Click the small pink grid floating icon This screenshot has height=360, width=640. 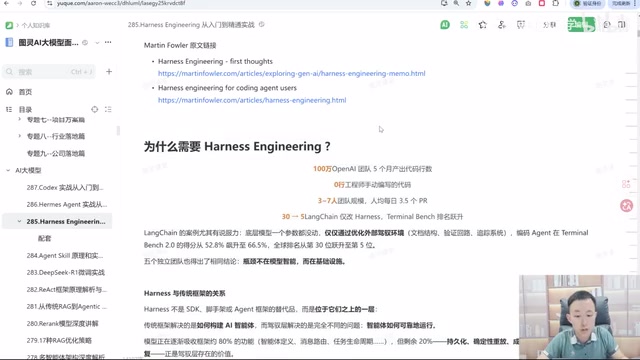[x=626, y=184]
